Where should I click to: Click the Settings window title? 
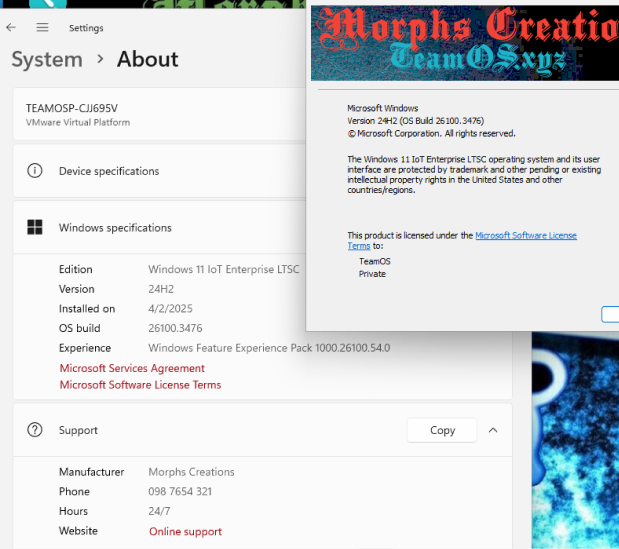[86, 28]
